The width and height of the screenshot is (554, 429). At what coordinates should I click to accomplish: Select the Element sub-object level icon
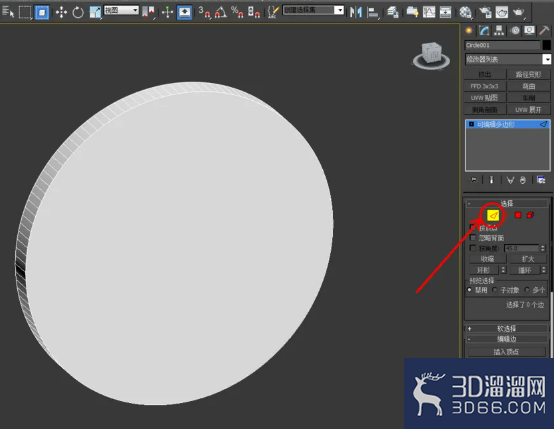coord(530,215)
